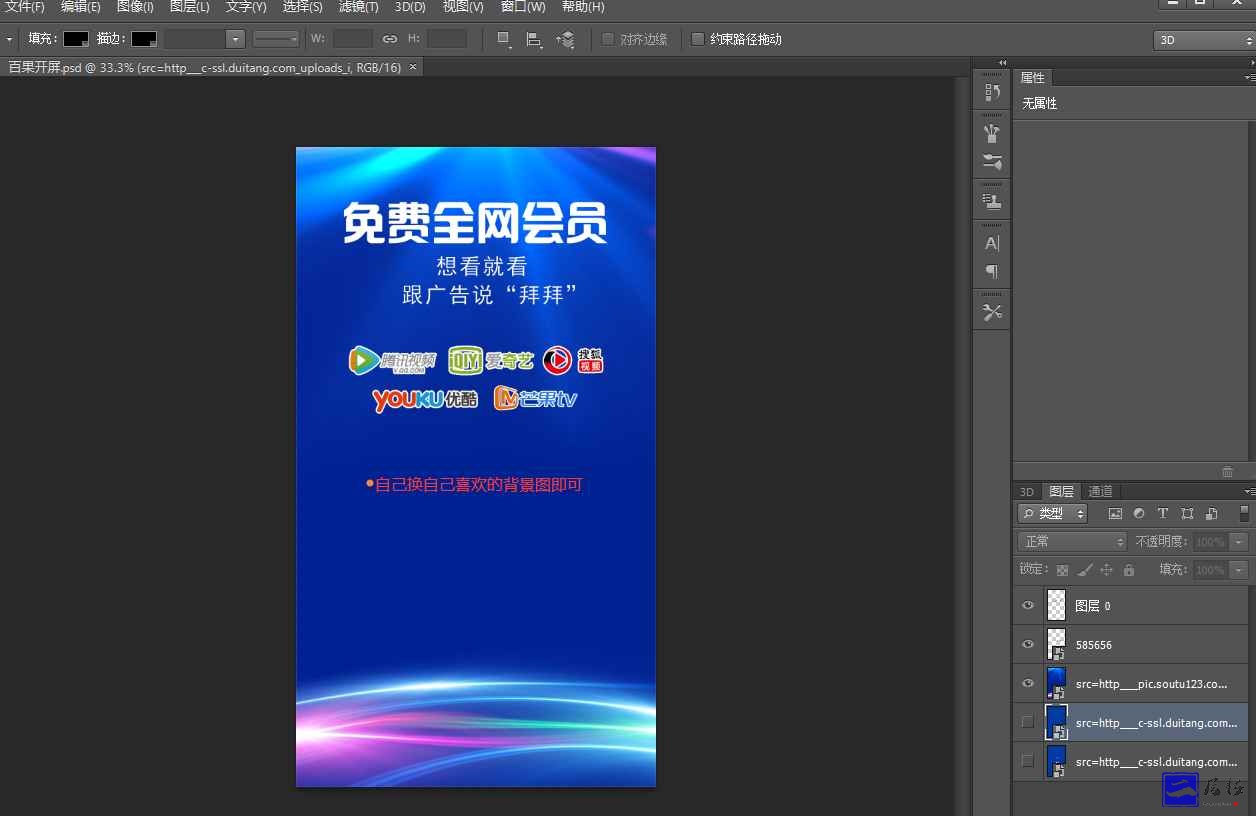Image resolution: width=1256 pixels, height=816 pixels.
Task: Enable 对齐边缘 checkbox
Action: pos(608,39)
